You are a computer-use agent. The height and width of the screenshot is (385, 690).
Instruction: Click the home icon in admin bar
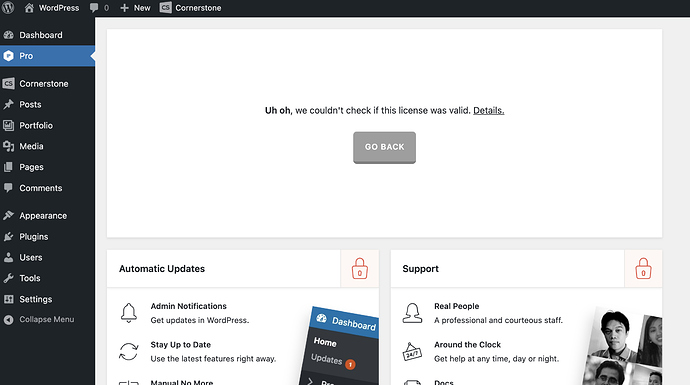click(x=29, y=7)
